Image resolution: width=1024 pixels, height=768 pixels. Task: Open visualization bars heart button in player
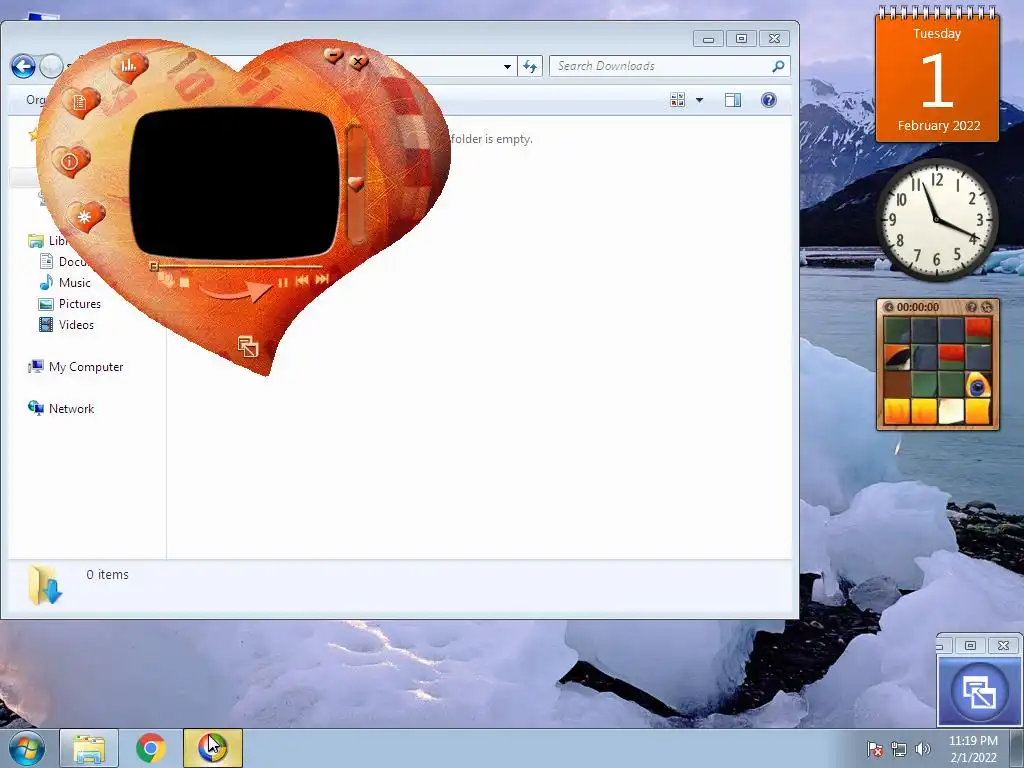pyautogui.click(x=129, y=65)
